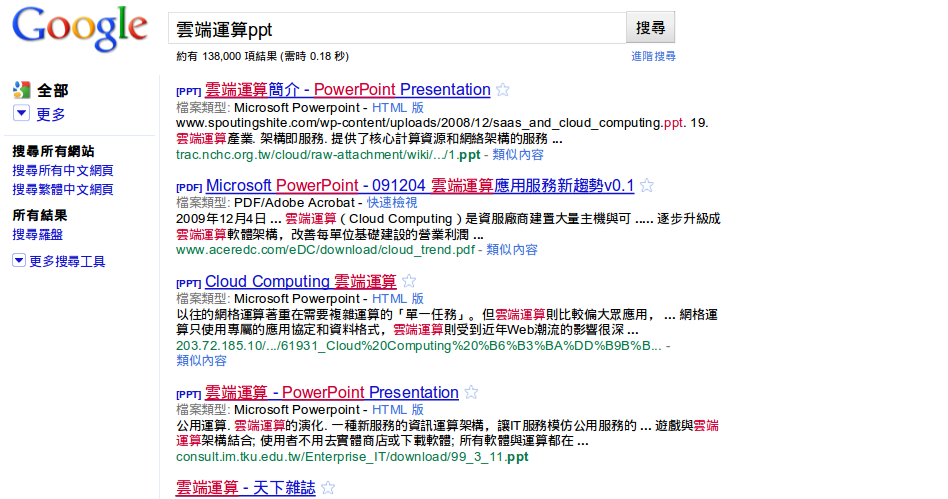Select 搜尋羅盤 option
This screenshot has height=499, width=948.
pos(37,235)
